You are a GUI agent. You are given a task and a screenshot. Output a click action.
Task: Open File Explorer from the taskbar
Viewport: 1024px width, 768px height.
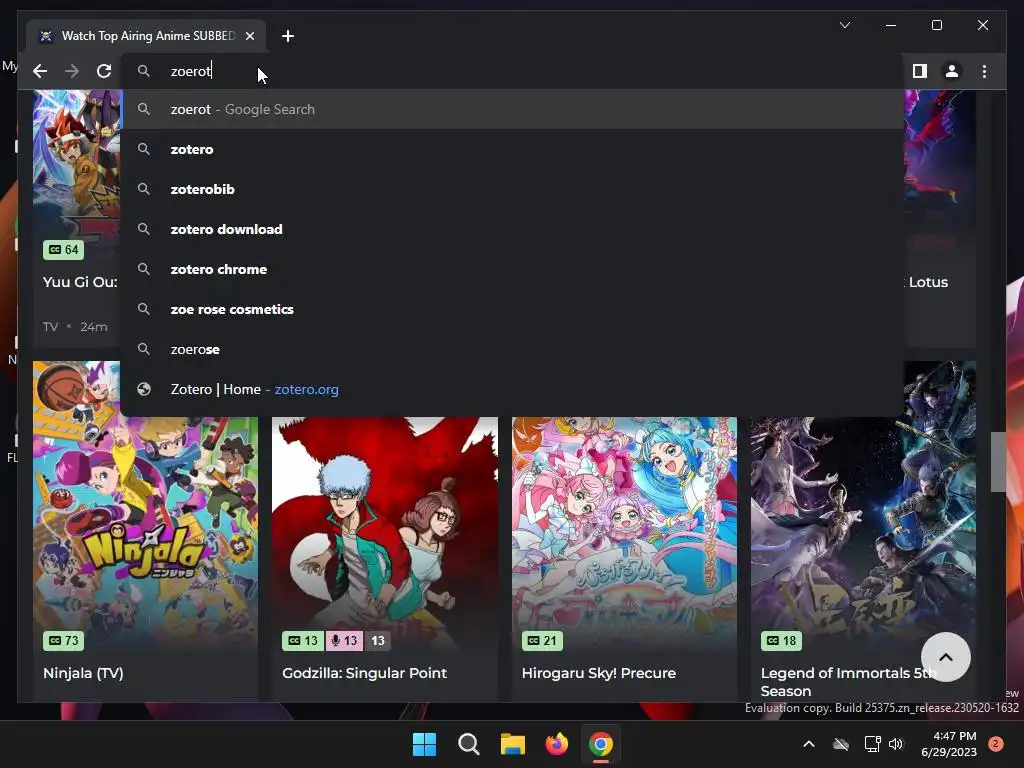(513, 744)
